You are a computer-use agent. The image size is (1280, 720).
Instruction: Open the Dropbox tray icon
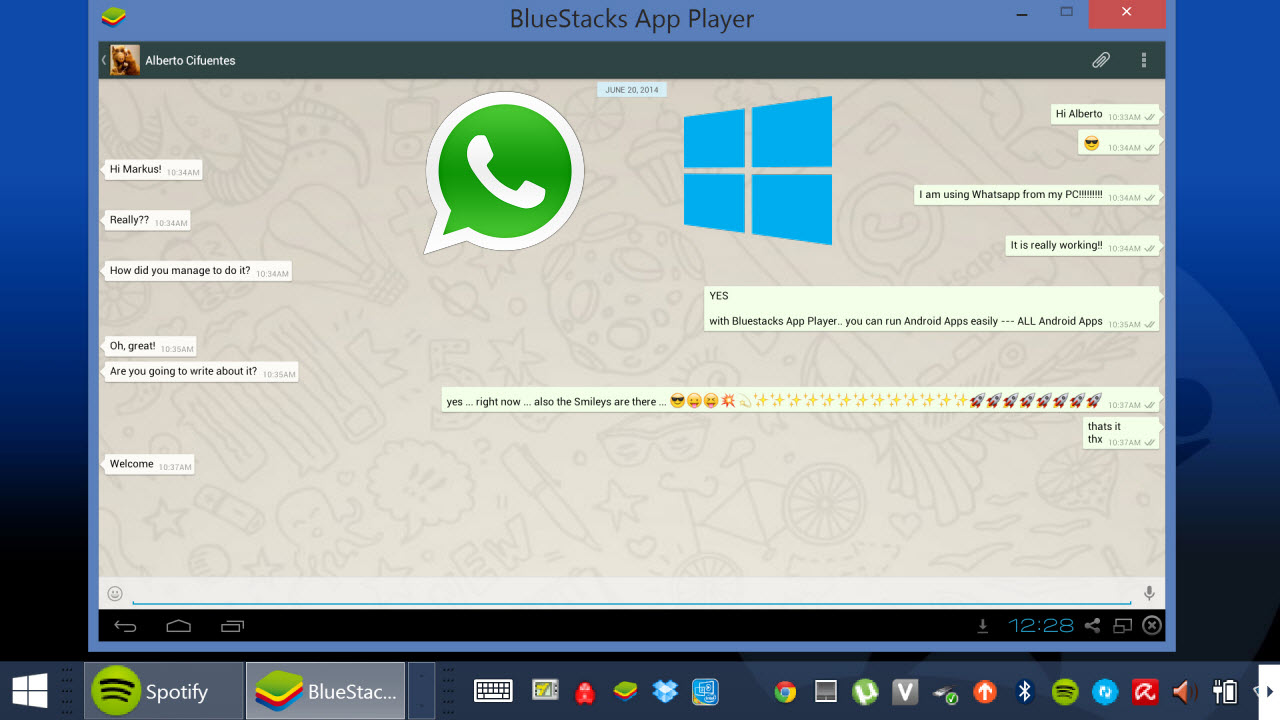coord(665,690)
